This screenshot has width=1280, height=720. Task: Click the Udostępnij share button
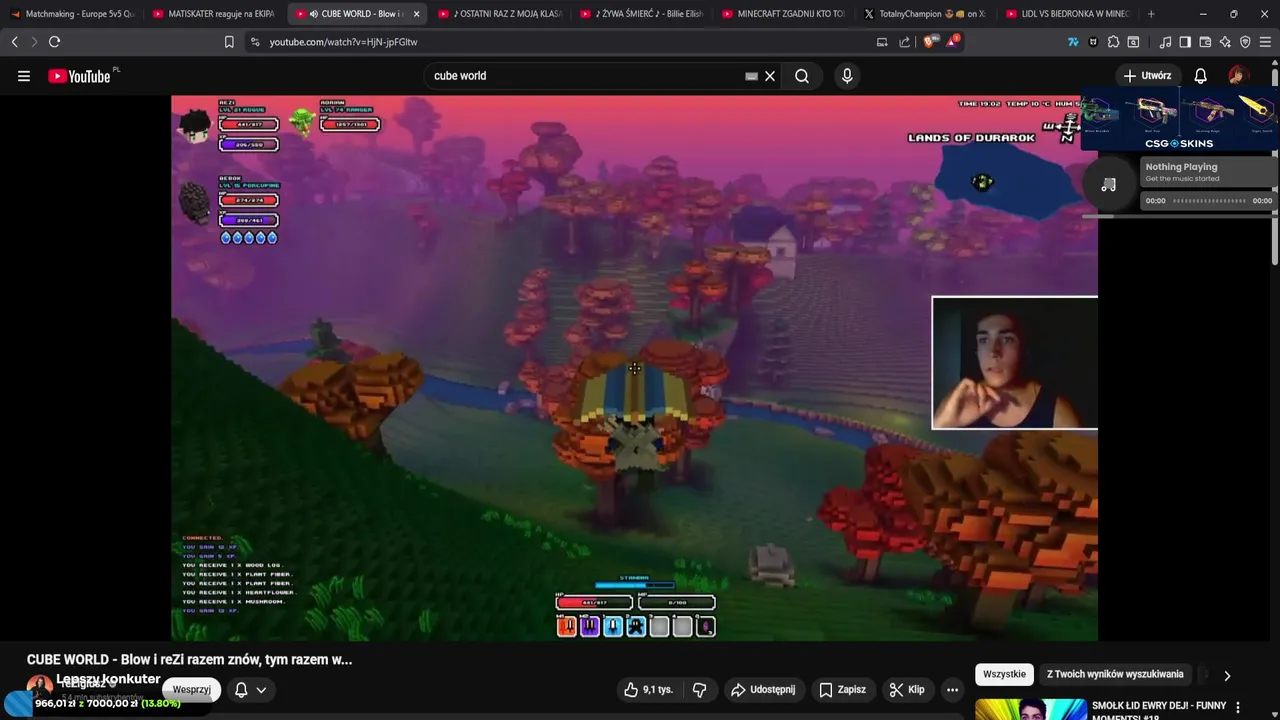pyautogui.click(x=763, y=690)
